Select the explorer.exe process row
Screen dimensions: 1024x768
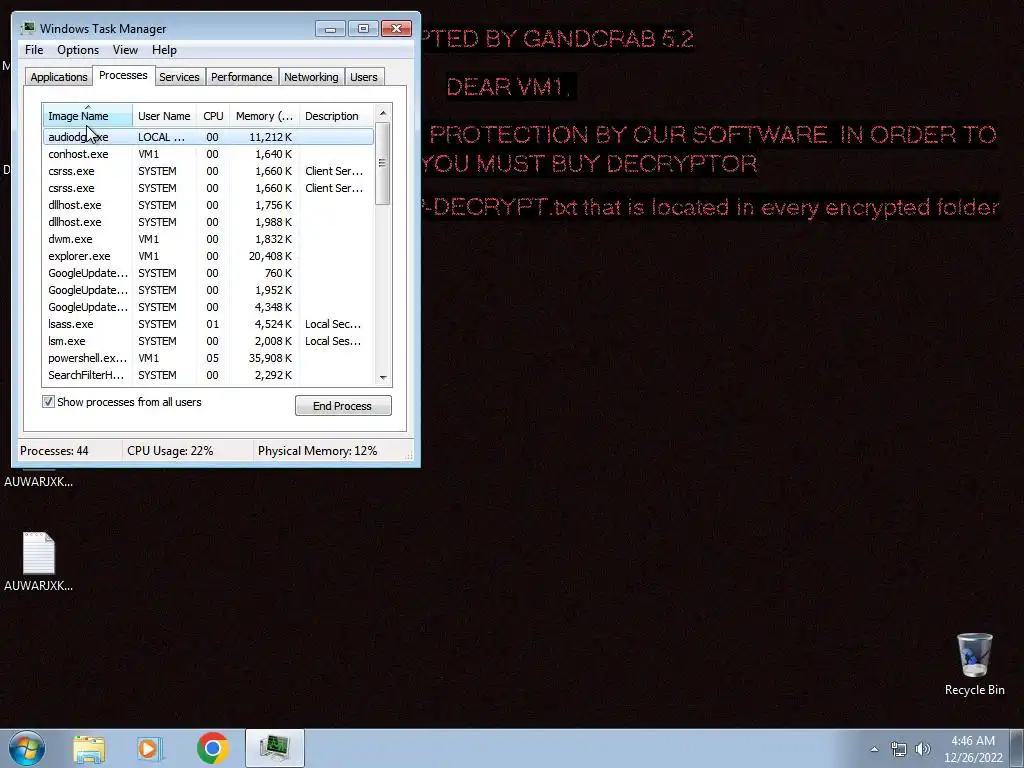tap(208, 256)
